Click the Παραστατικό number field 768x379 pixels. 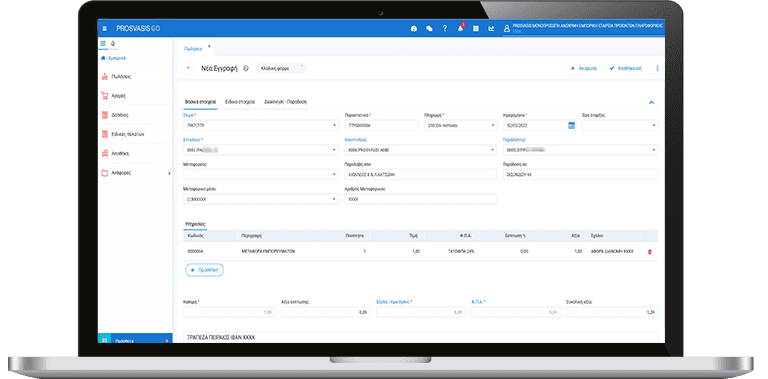pos(381,125)
